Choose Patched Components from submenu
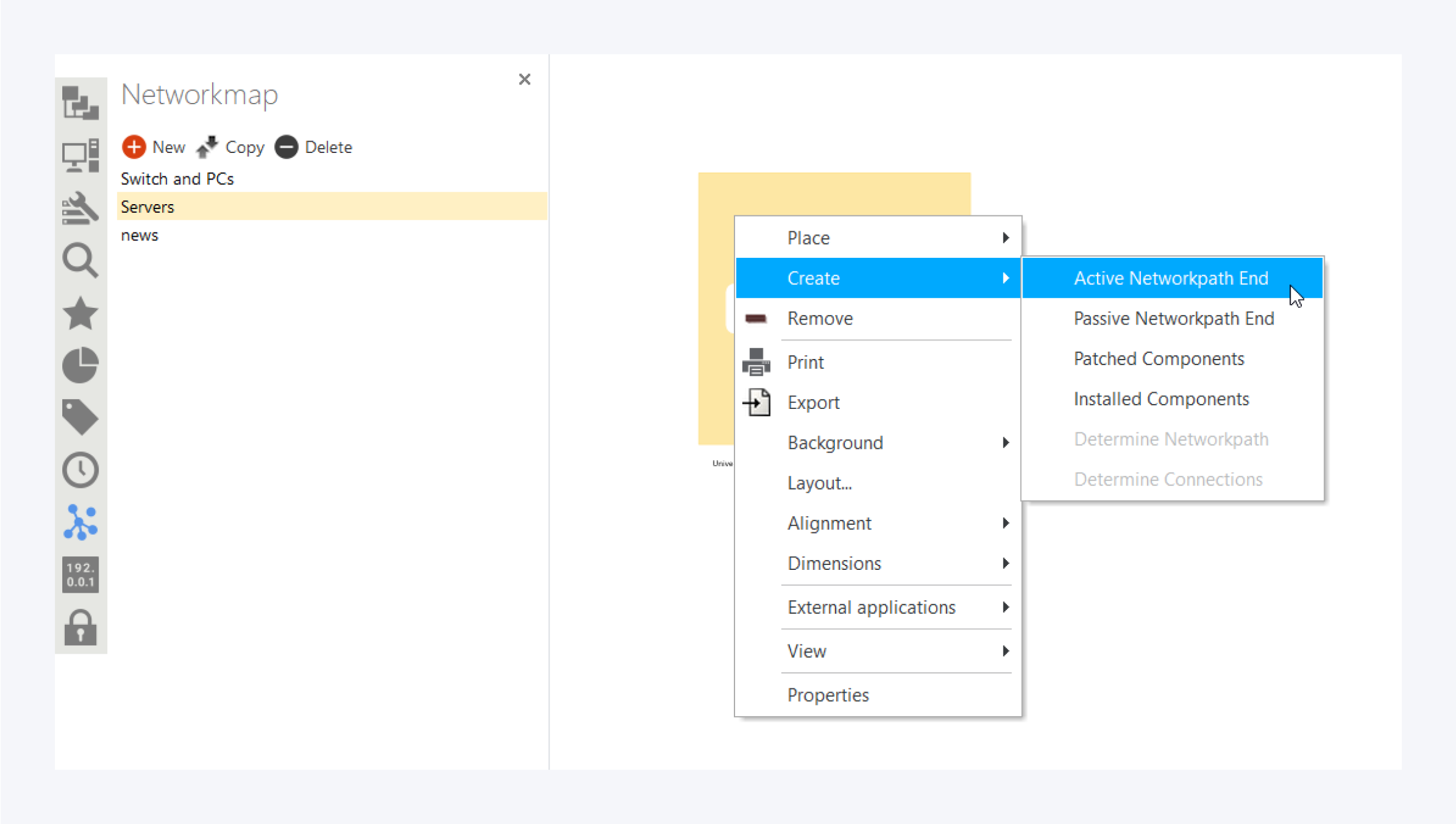1456x824 pixels. click(1158, 358)
